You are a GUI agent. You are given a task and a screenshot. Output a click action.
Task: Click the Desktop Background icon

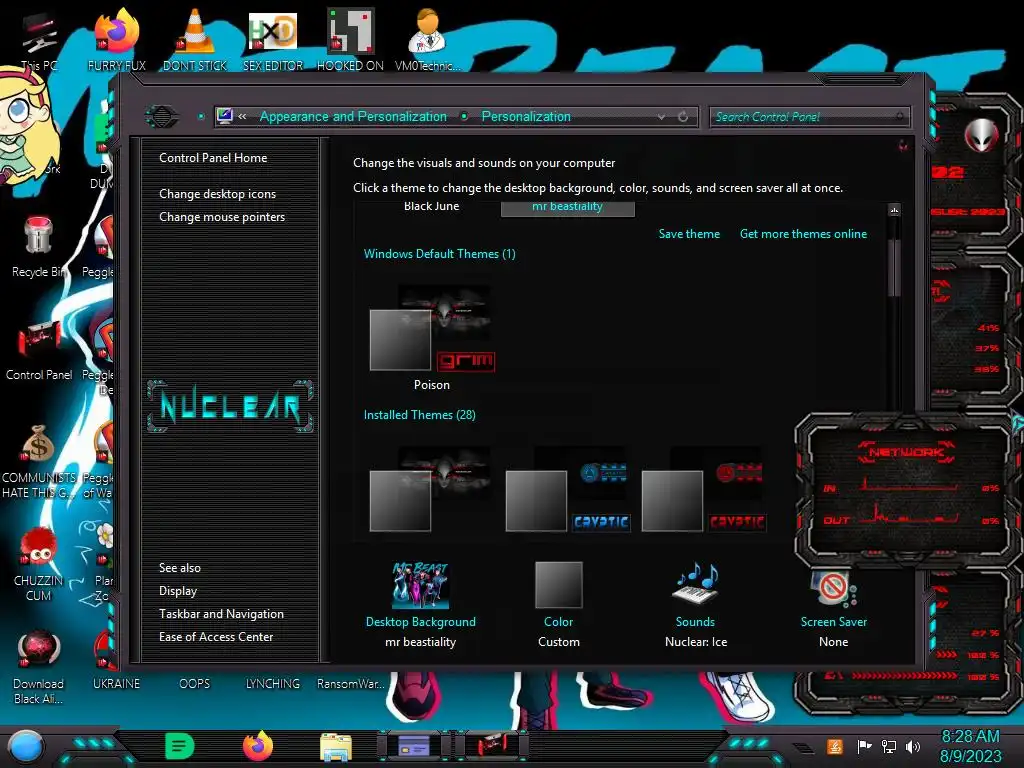[x=421, y=585]
